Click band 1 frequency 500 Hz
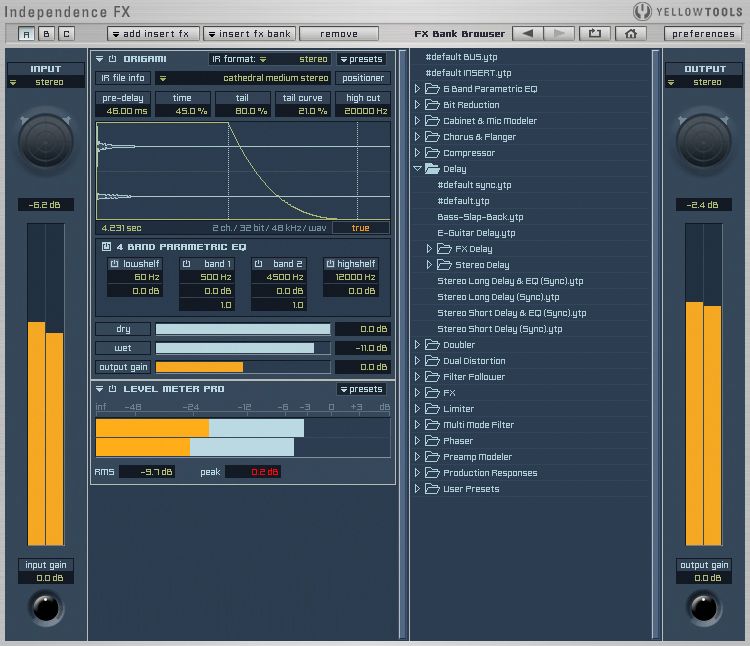750x646 pixels. coord(207,277)
